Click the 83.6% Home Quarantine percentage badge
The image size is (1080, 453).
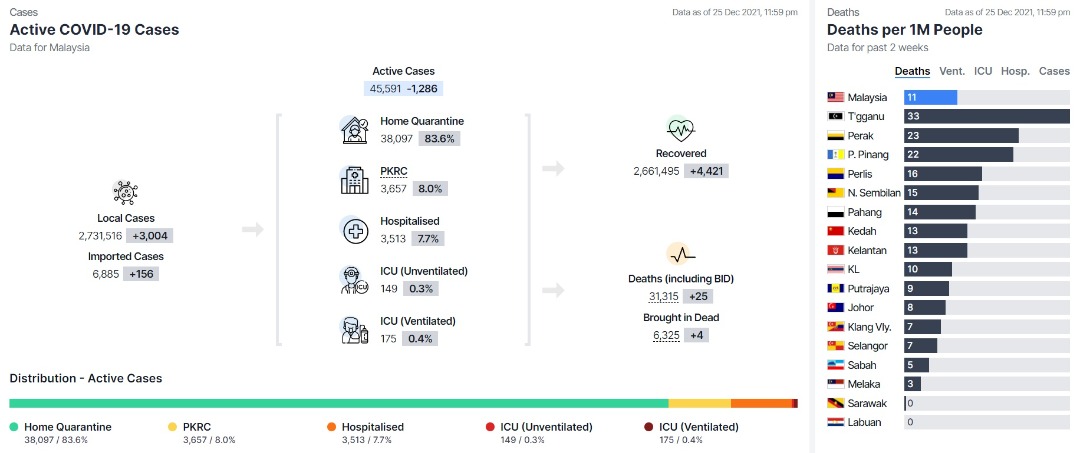pos(439,138)
